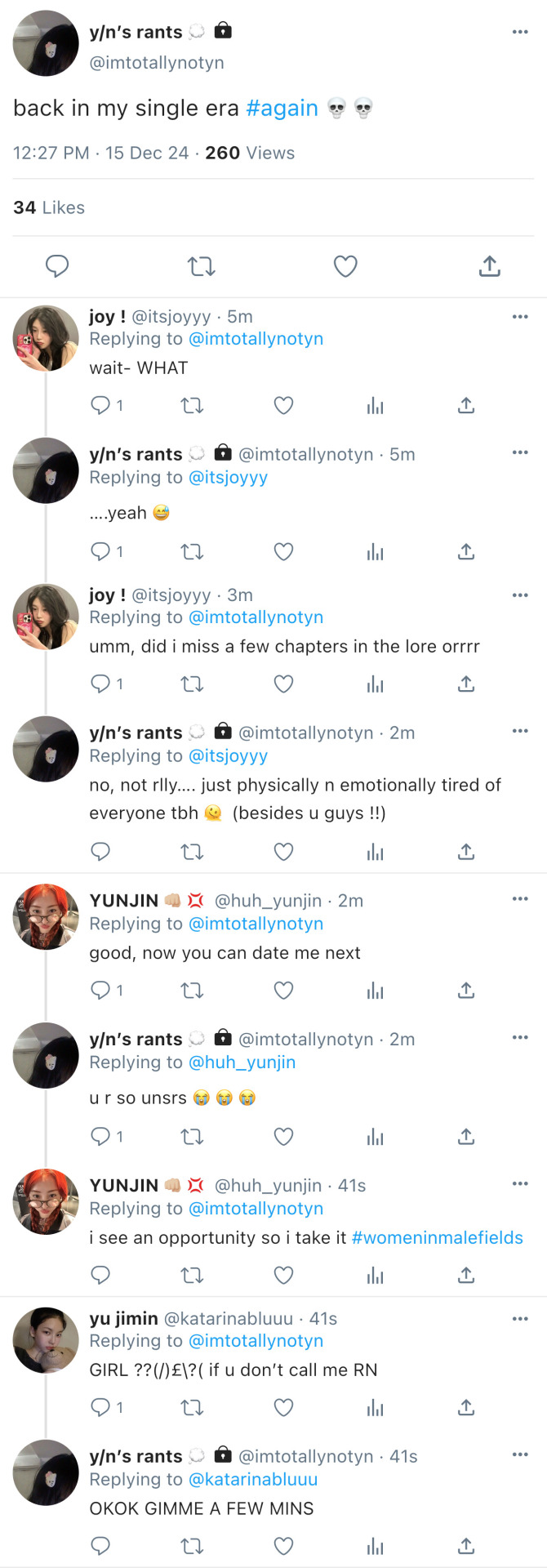The height and width of the screenshot is (1568, 547).
Task: Open YUNJIN's profile picture on 'date me next'
Action: (46, 917)
